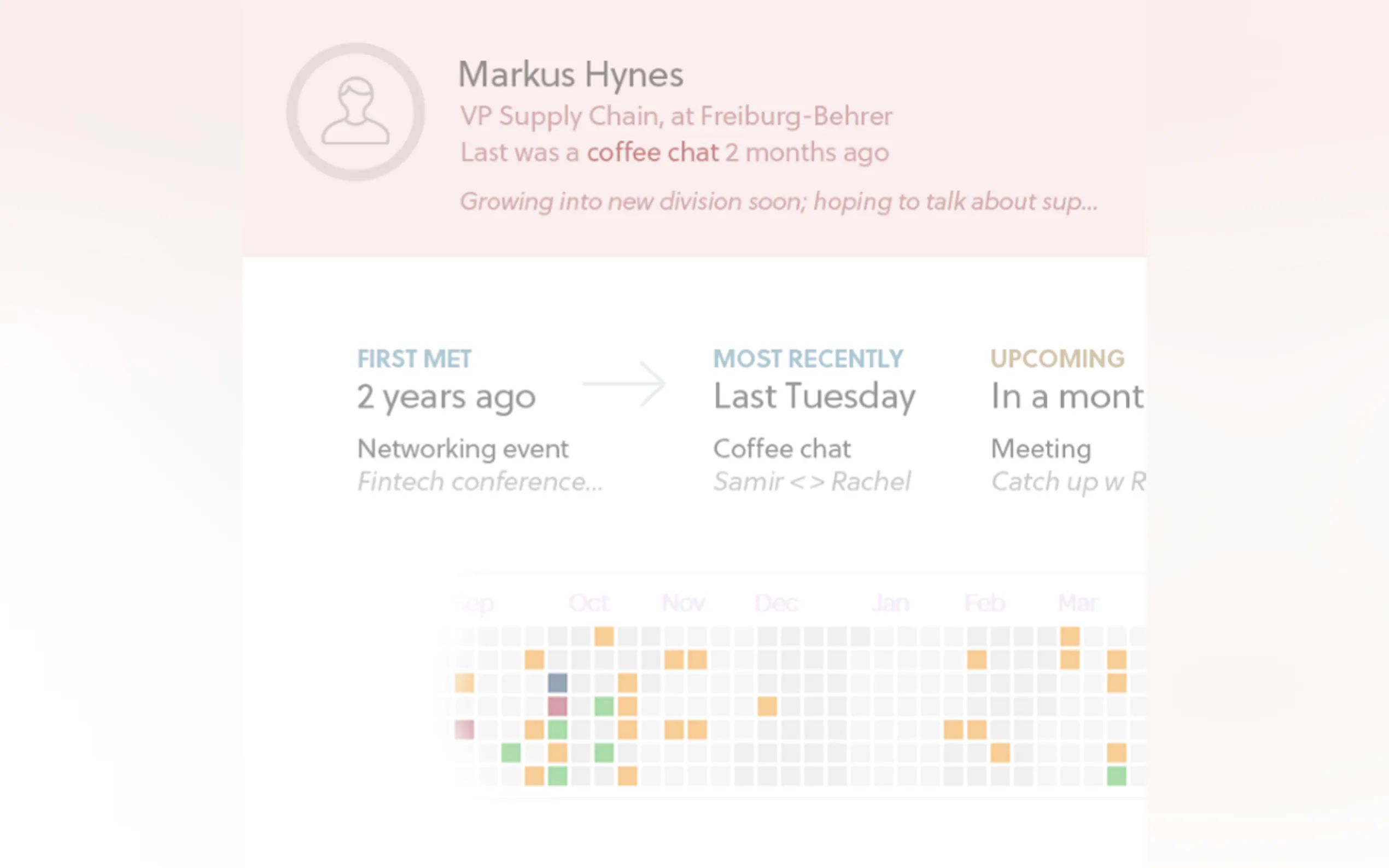1389x868 pixels.
Task: Open the FIRST MET section heading
Action: pos(414,359)
